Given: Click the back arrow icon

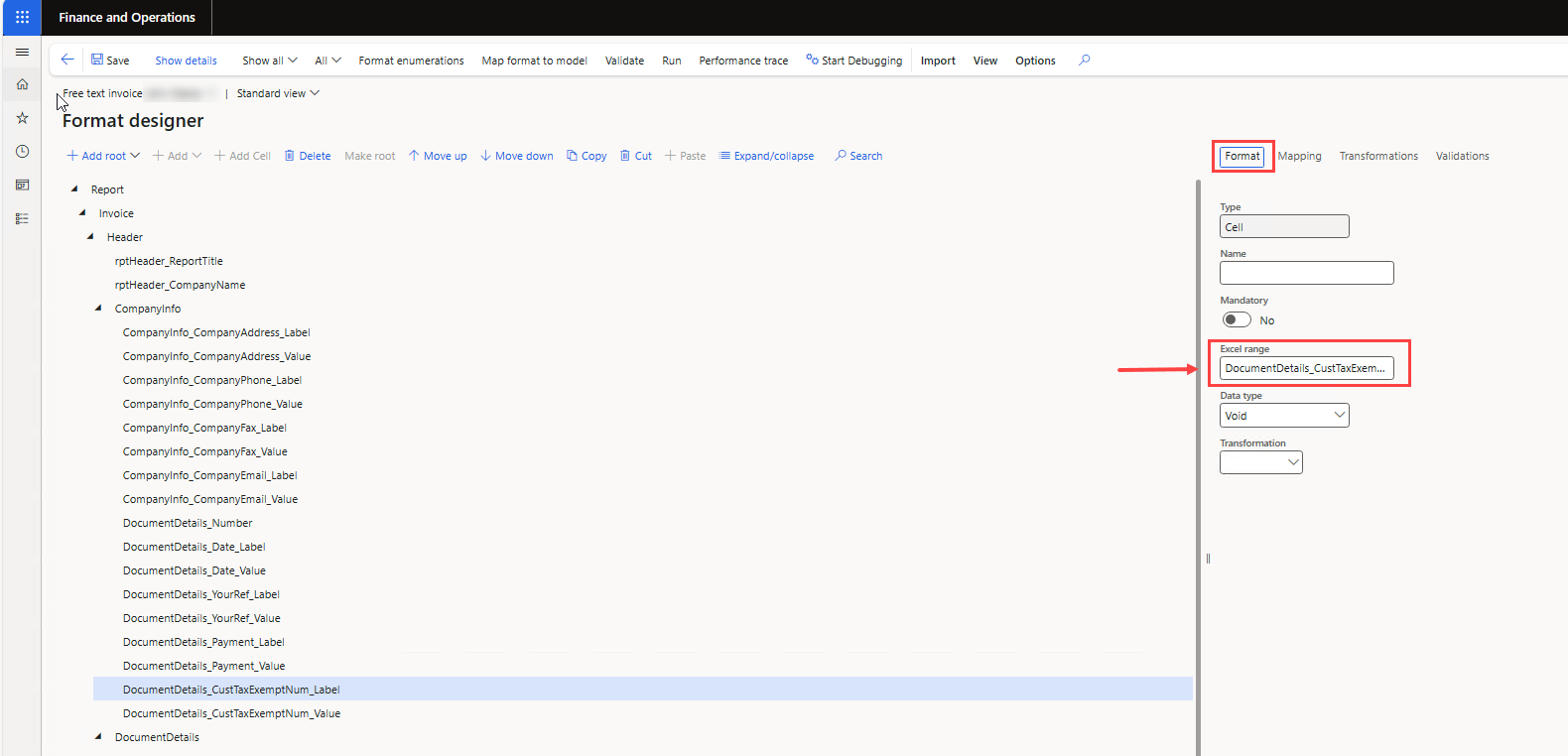Looking at the screenshot, I should coord(67,60).
